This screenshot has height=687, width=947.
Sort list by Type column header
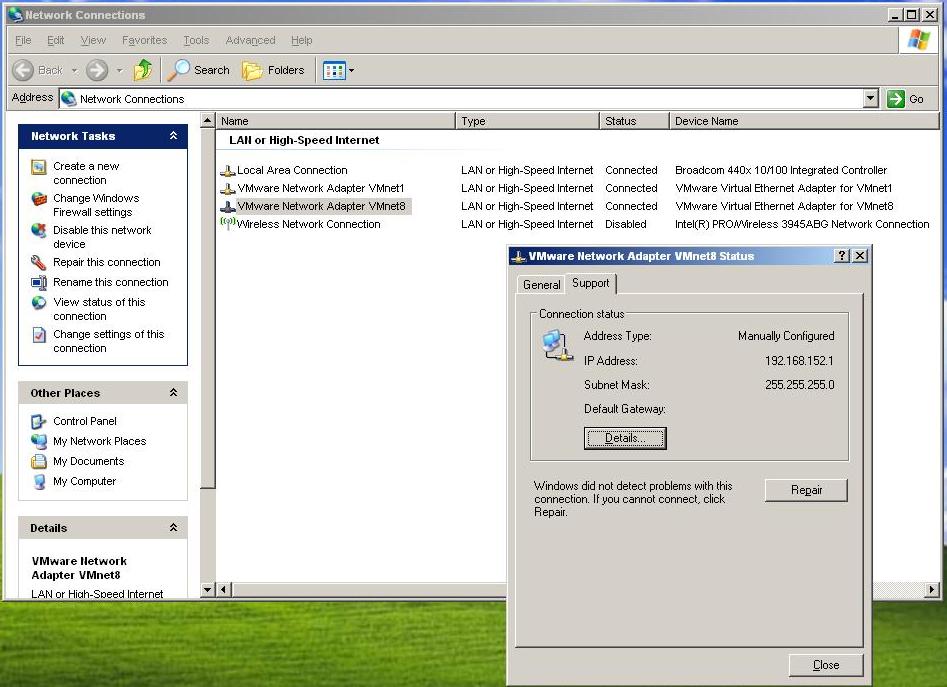click(527, 121)
